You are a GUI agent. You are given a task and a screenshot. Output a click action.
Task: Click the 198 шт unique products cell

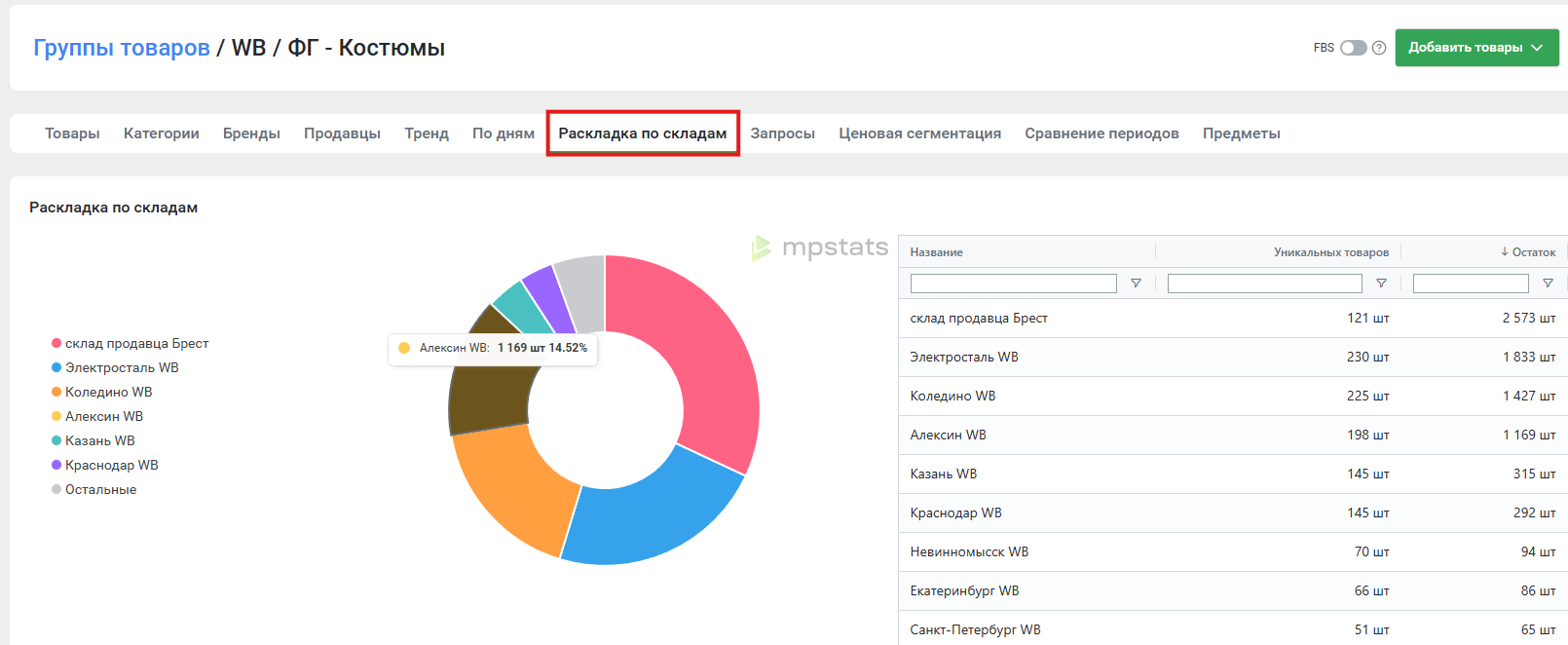[x=1368, y=435]
